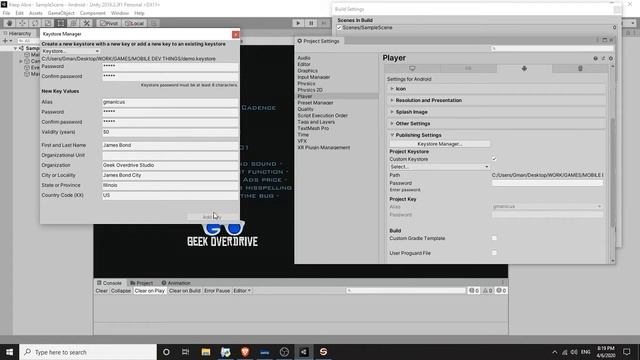This screenshot has height=360, width=640.
Task: Toggle Scenes/SampleScene checkbox in Build Settings
Action: click(339, 28)
